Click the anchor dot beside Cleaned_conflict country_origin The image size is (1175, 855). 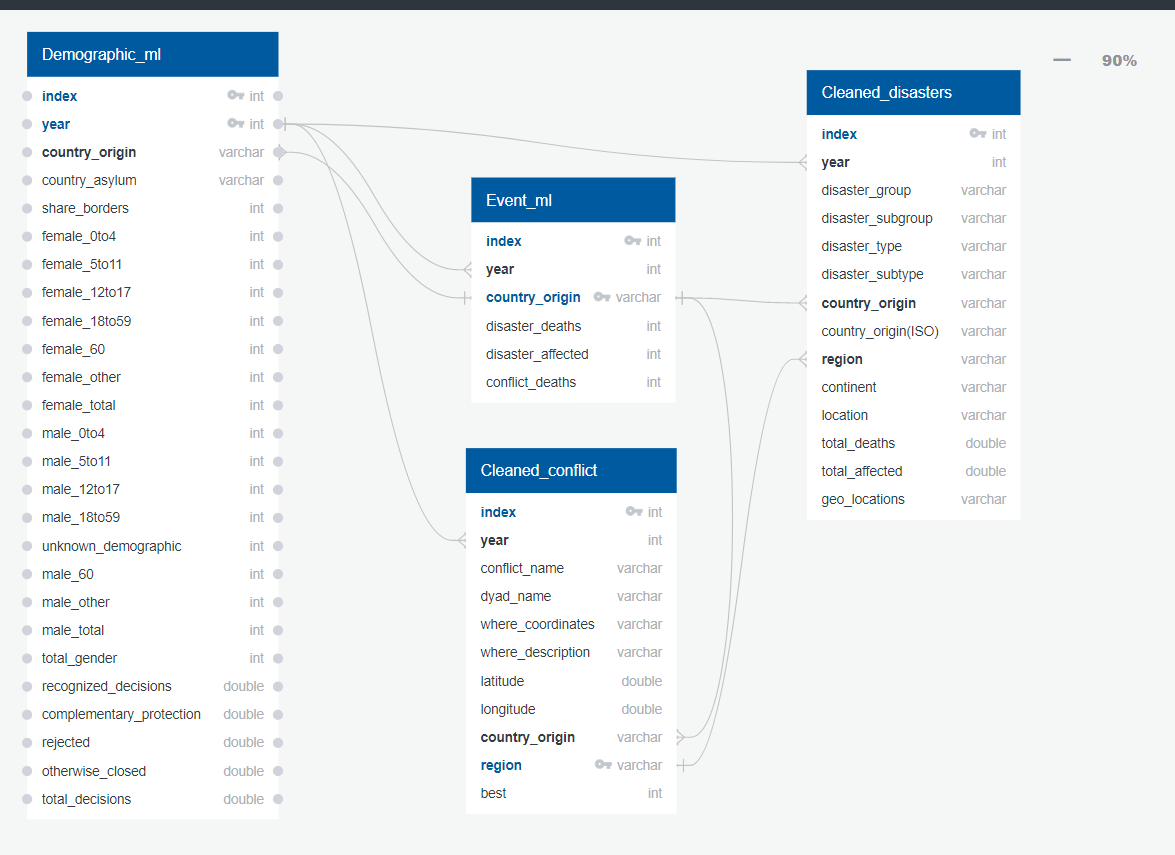(679, 737)
